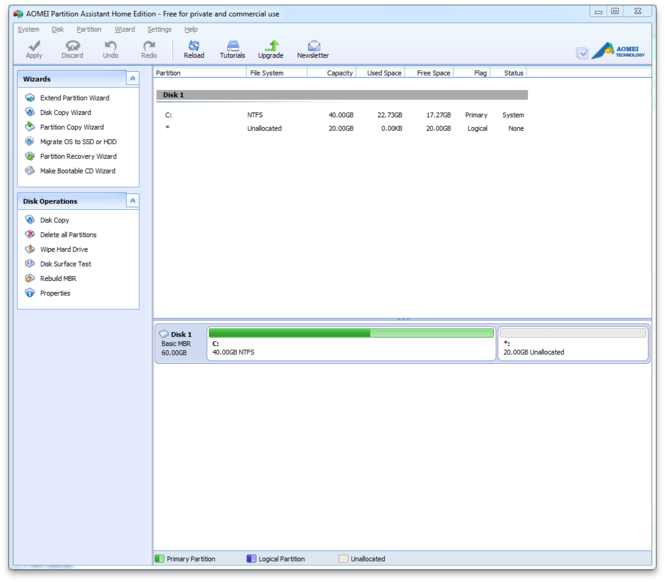Click the Disk 1 Basic MBR 60.00GB label
Image resolution: width=665 pixels, height=582 pixels.
[181, 343]
